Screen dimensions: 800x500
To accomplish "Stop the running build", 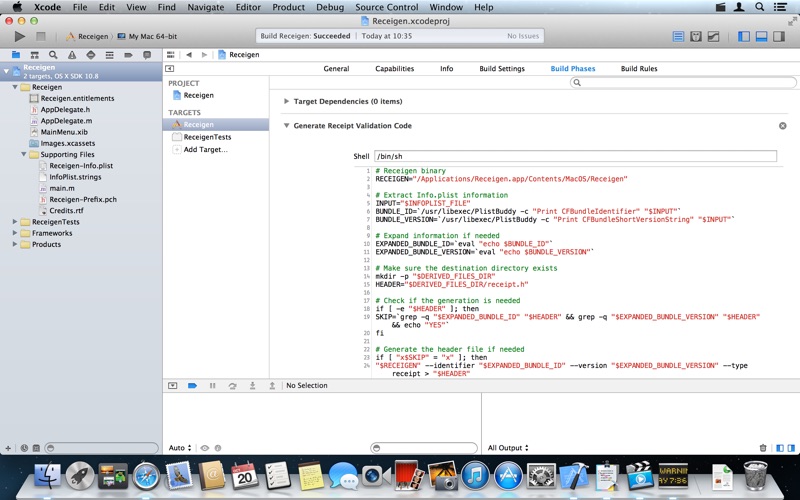I will [41, 36].
